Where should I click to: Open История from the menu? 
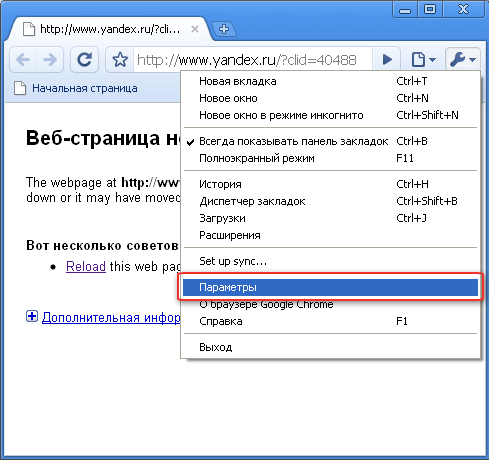pyautogui.click(x=330, y=184)
